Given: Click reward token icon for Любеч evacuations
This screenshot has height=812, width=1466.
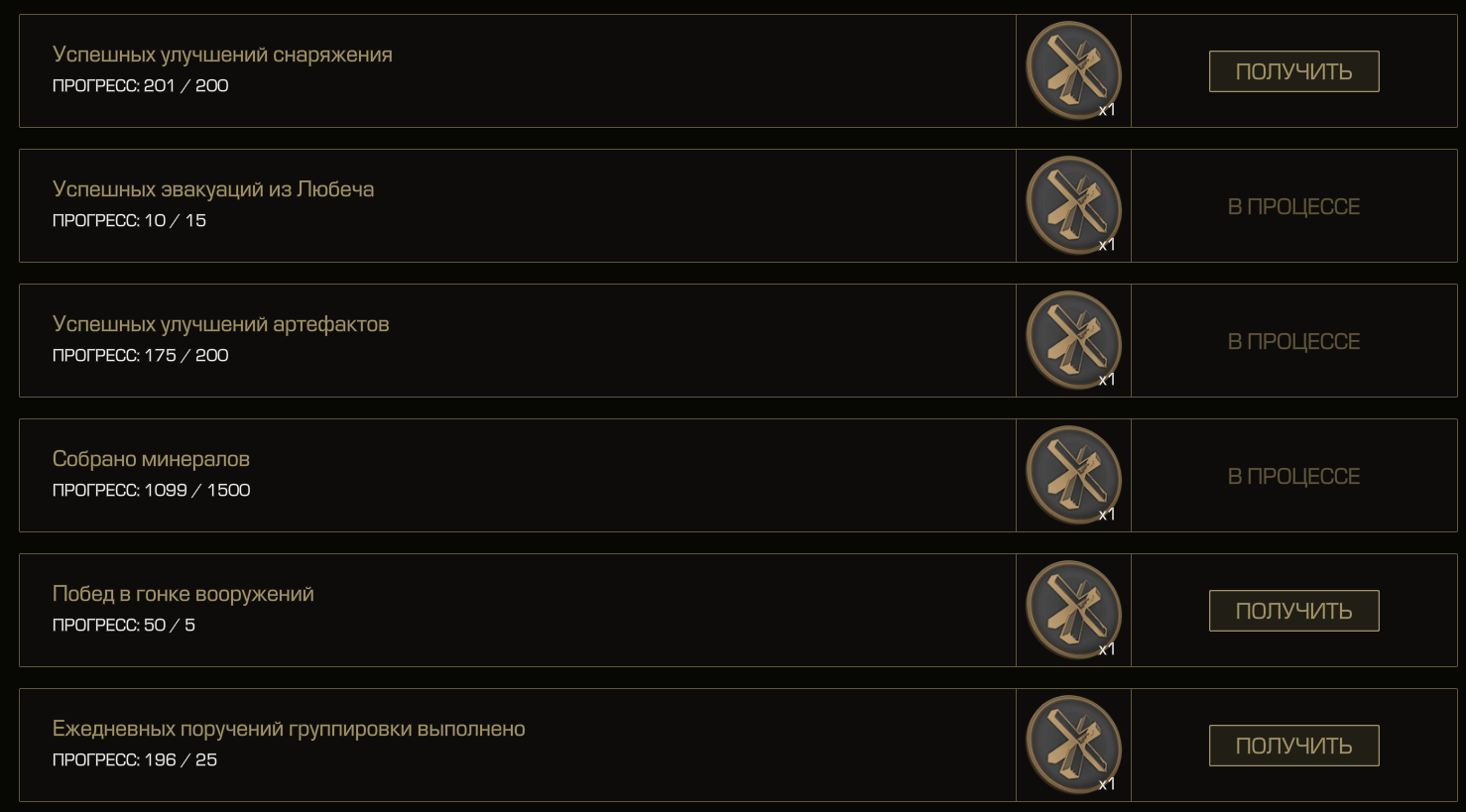Looking at the screenshot, I should (x=1073, y=205).
